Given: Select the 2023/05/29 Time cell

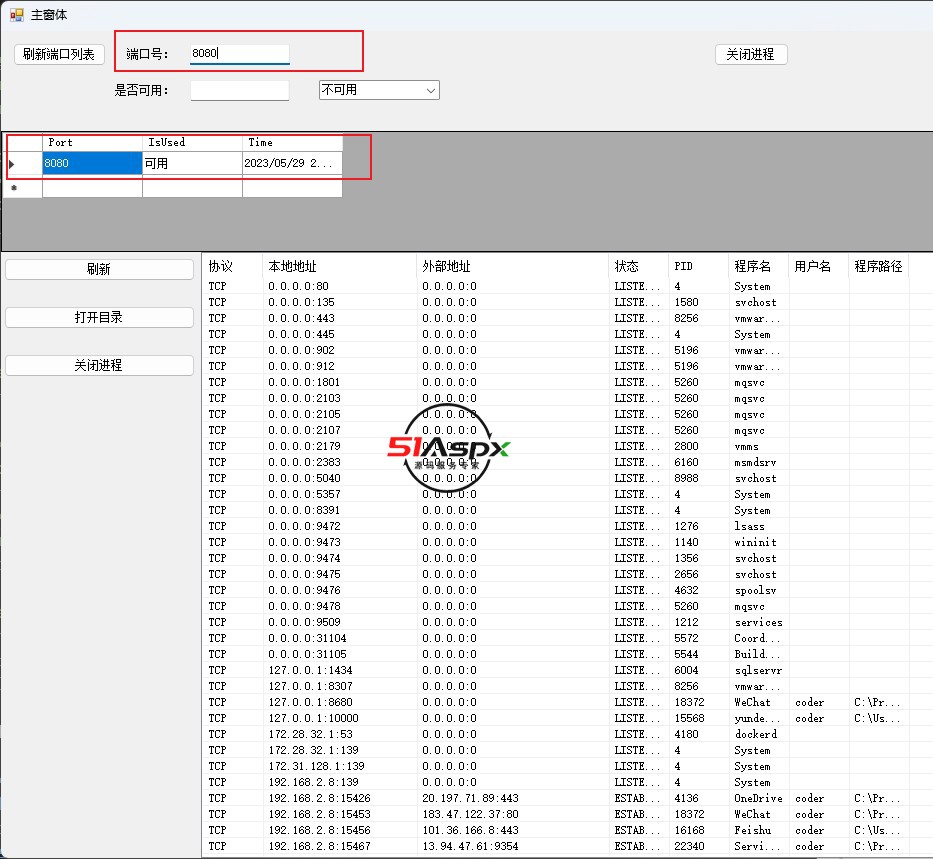Looking at the screenshot, I should [292, 163].
